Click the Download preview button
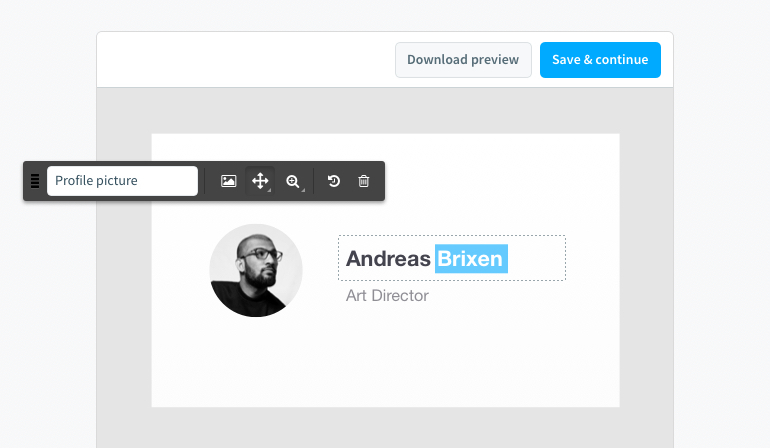 tap(463, 60)
